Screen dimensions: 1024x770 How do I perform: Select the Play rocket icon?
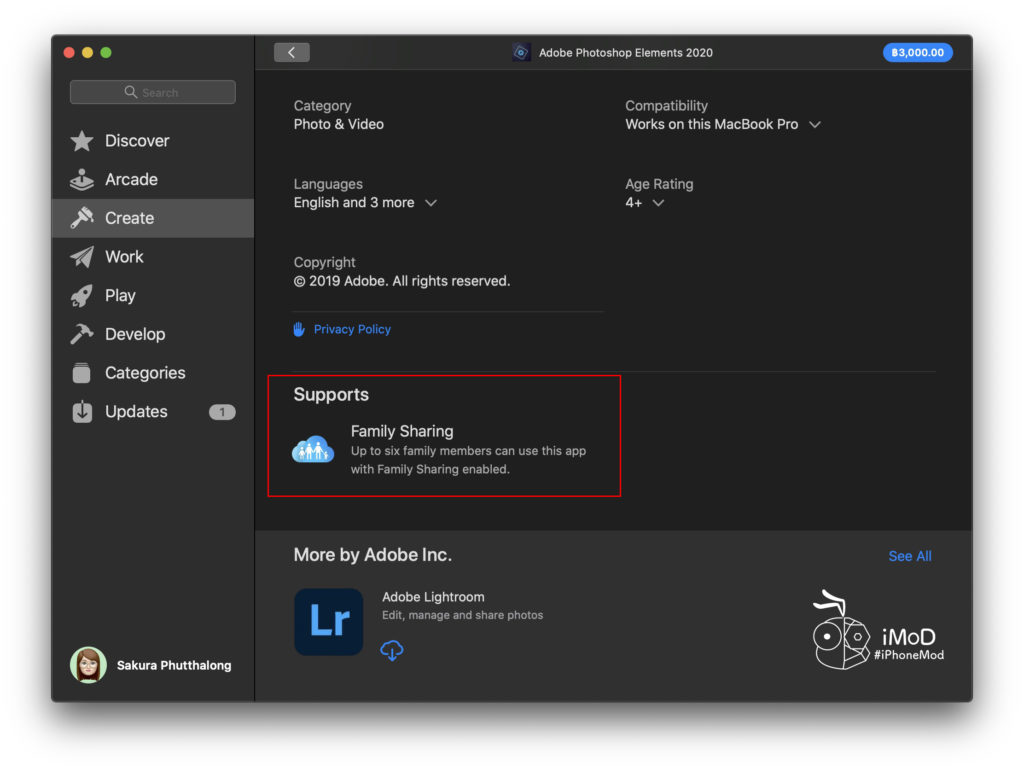pyautogui.click(x=82, y=296)
